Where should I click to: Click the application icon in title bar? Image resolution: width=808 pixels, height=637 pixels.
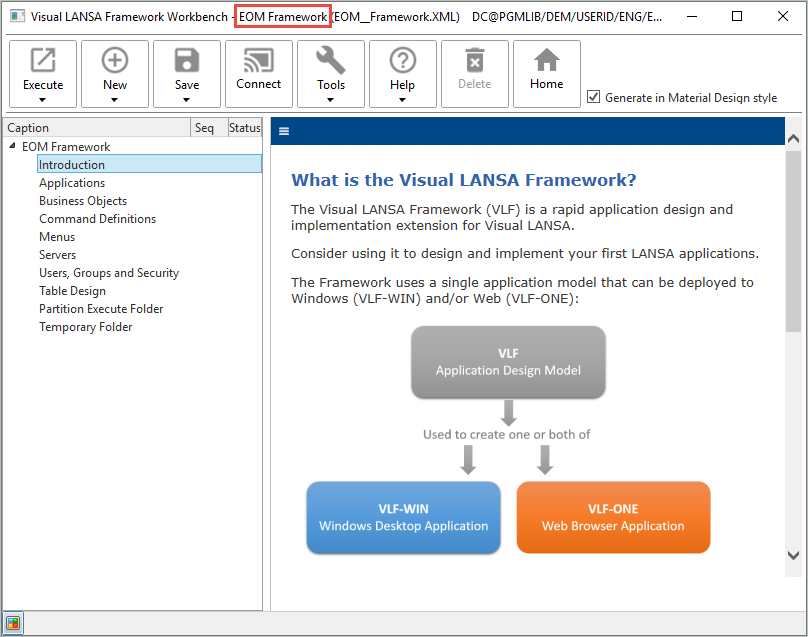[x=18, y=16]
